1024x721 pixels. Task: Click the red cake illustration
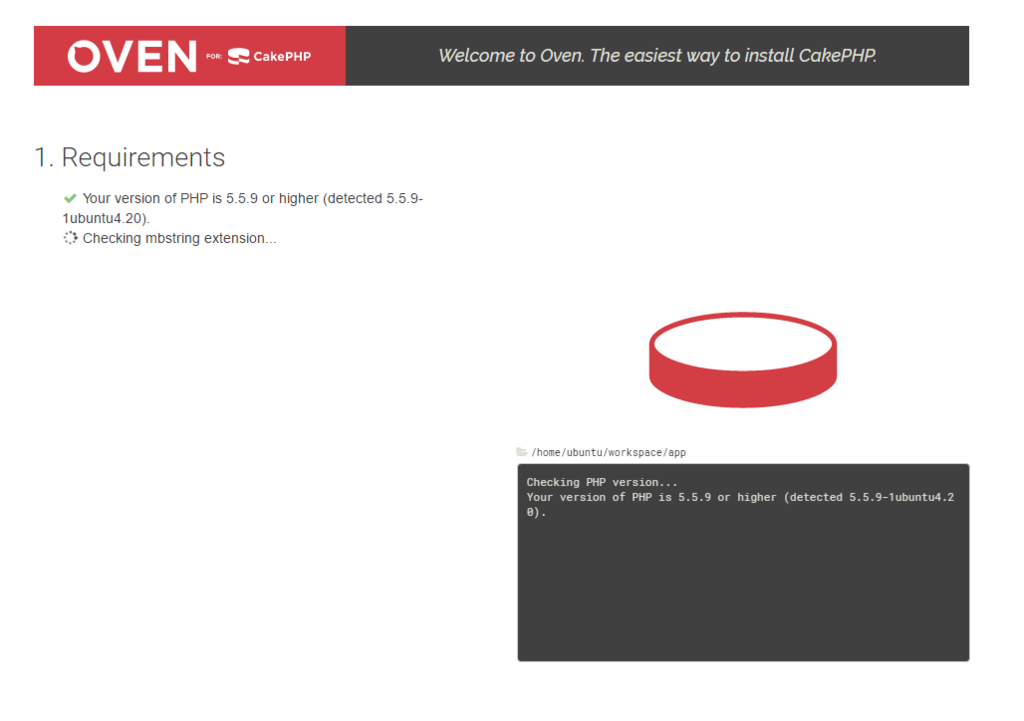pyautogui.click(x=743, y=360)
